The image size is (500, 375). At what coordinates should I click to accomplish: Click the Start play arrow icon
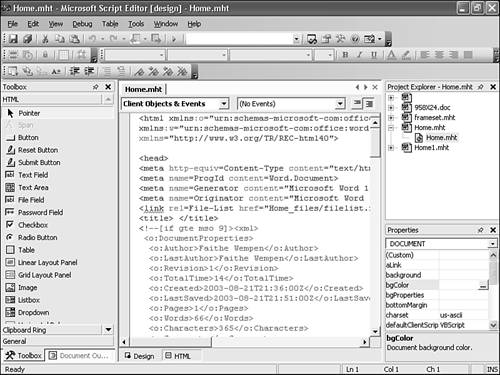pos(174,39)
